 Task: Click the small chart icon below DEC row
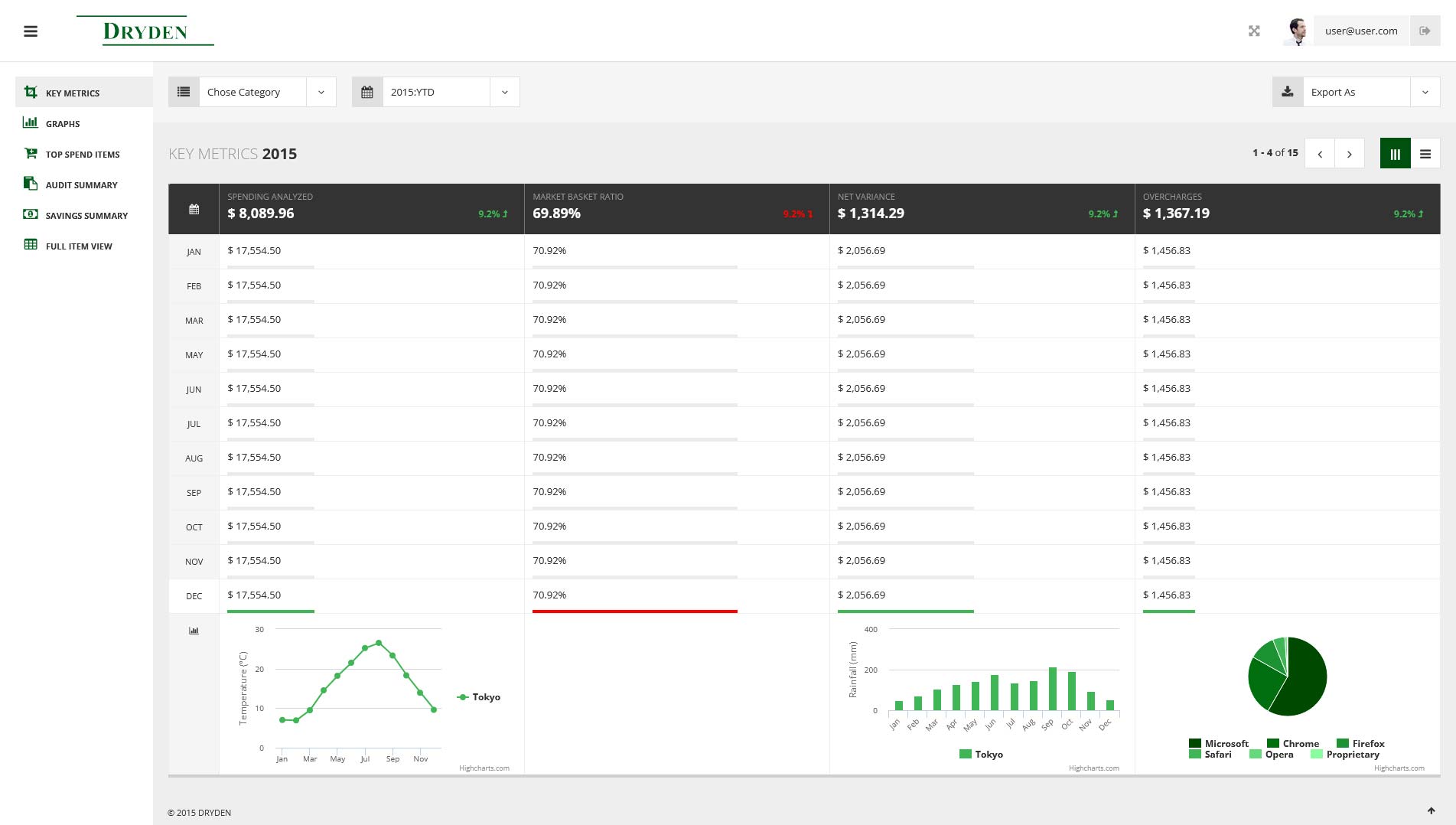(194, 631)
